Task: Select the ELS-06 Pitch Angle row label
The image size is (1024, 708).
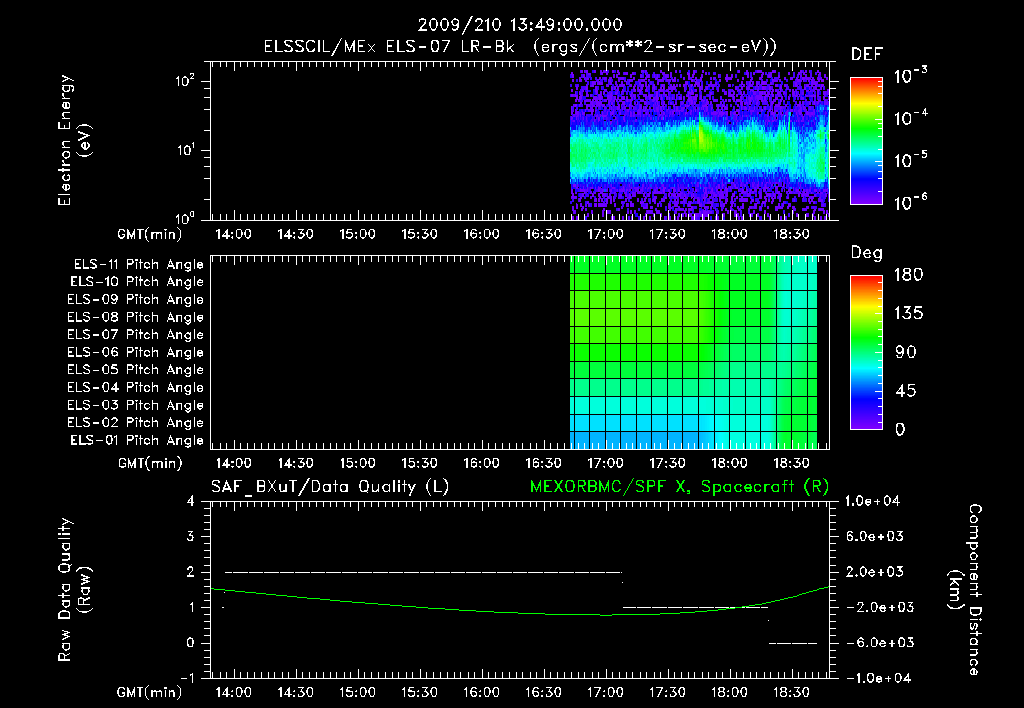Action: [x=136, y=353]
